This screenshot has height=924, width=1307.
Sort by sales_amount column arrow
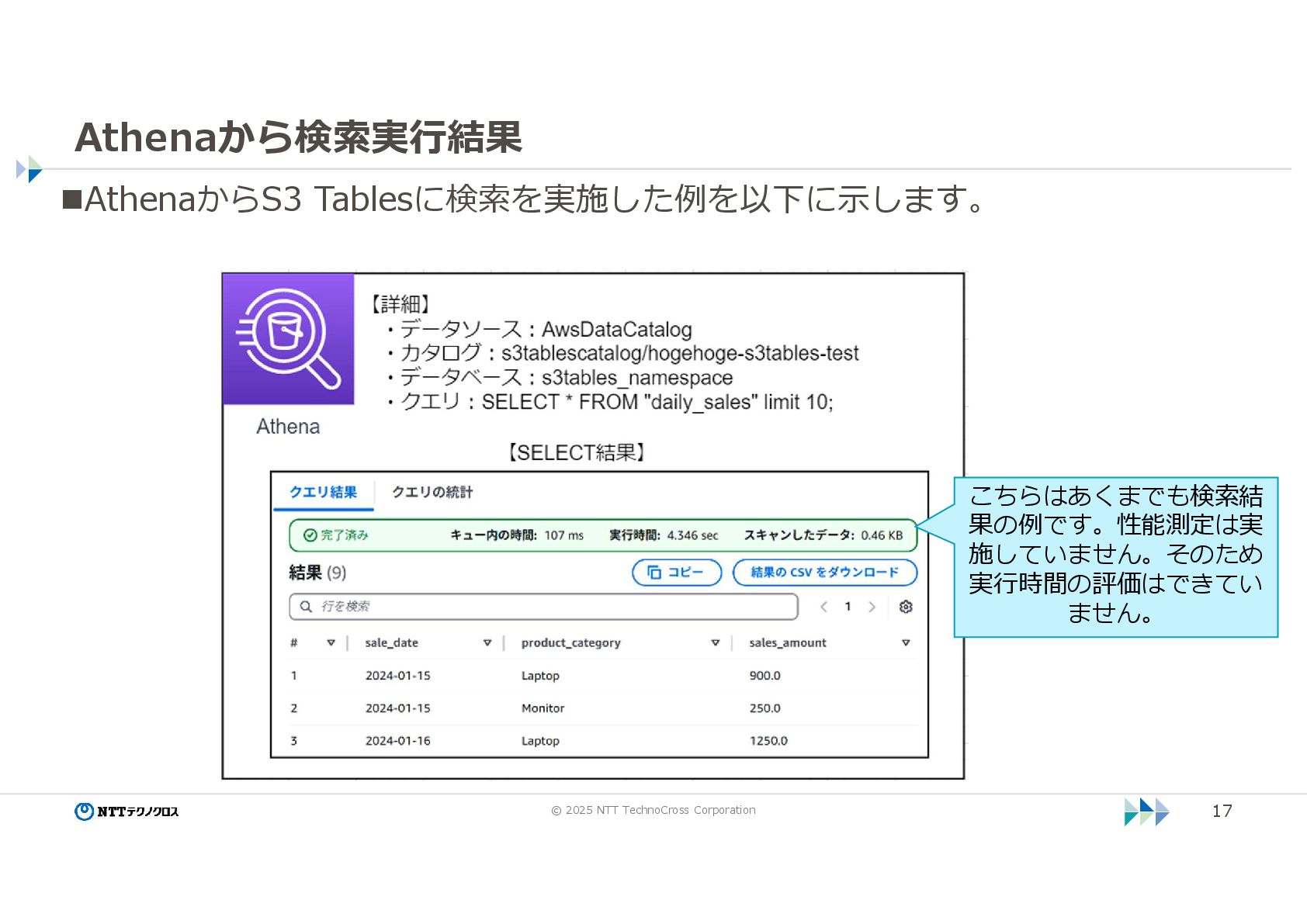click(906, 643)
